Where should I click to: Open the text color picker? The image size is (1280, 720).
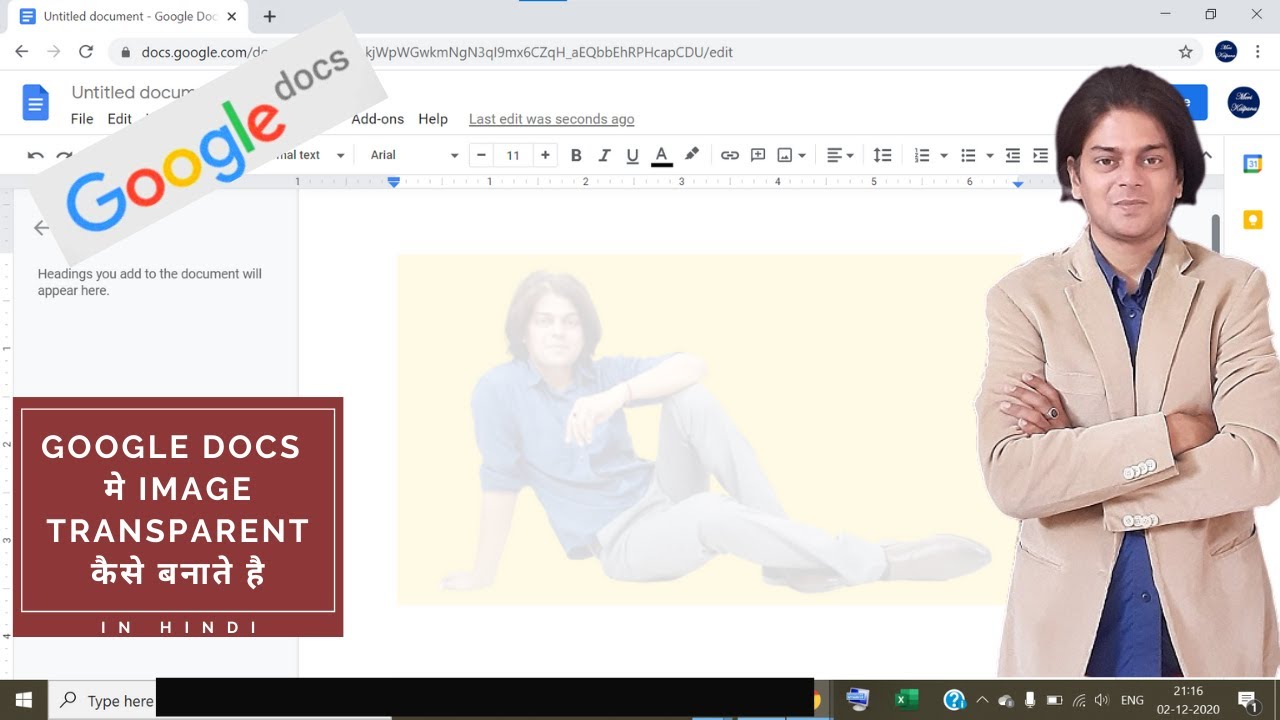point(661,155)
